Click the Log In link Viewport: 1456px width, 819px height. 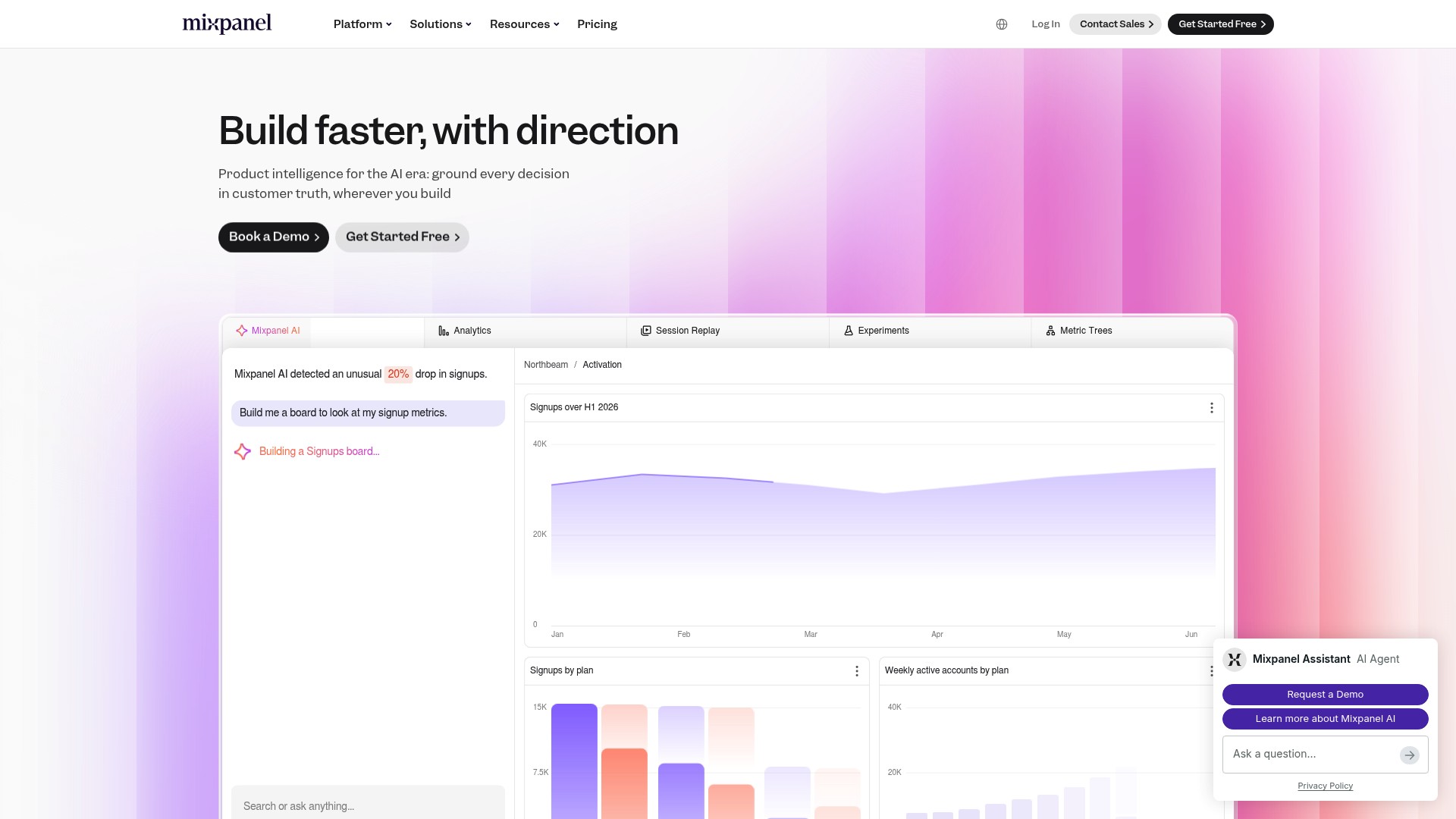(x=1046, y=24)
